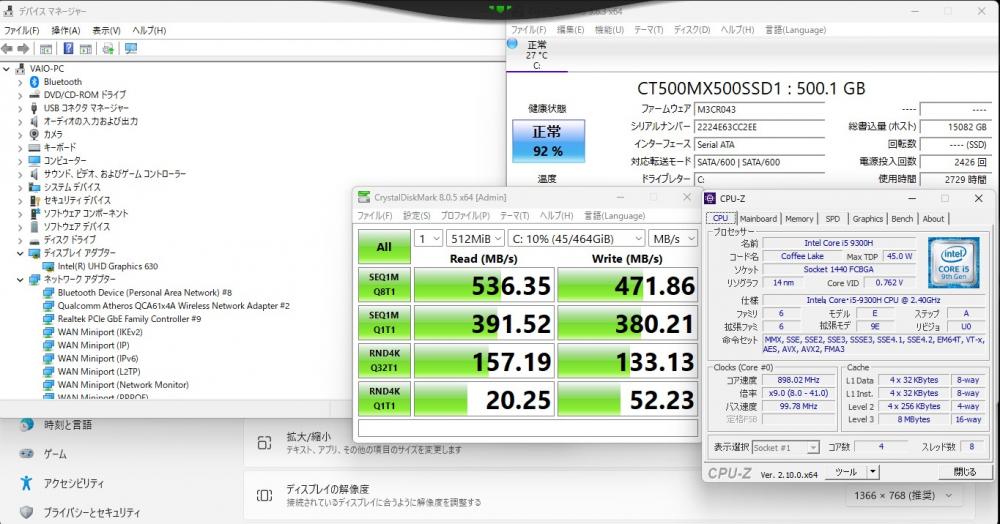1000x524 pixels.
Task: Run the RND4K Q32T1 benchmark
Action: pyautogui.click(x=384, y=360)
